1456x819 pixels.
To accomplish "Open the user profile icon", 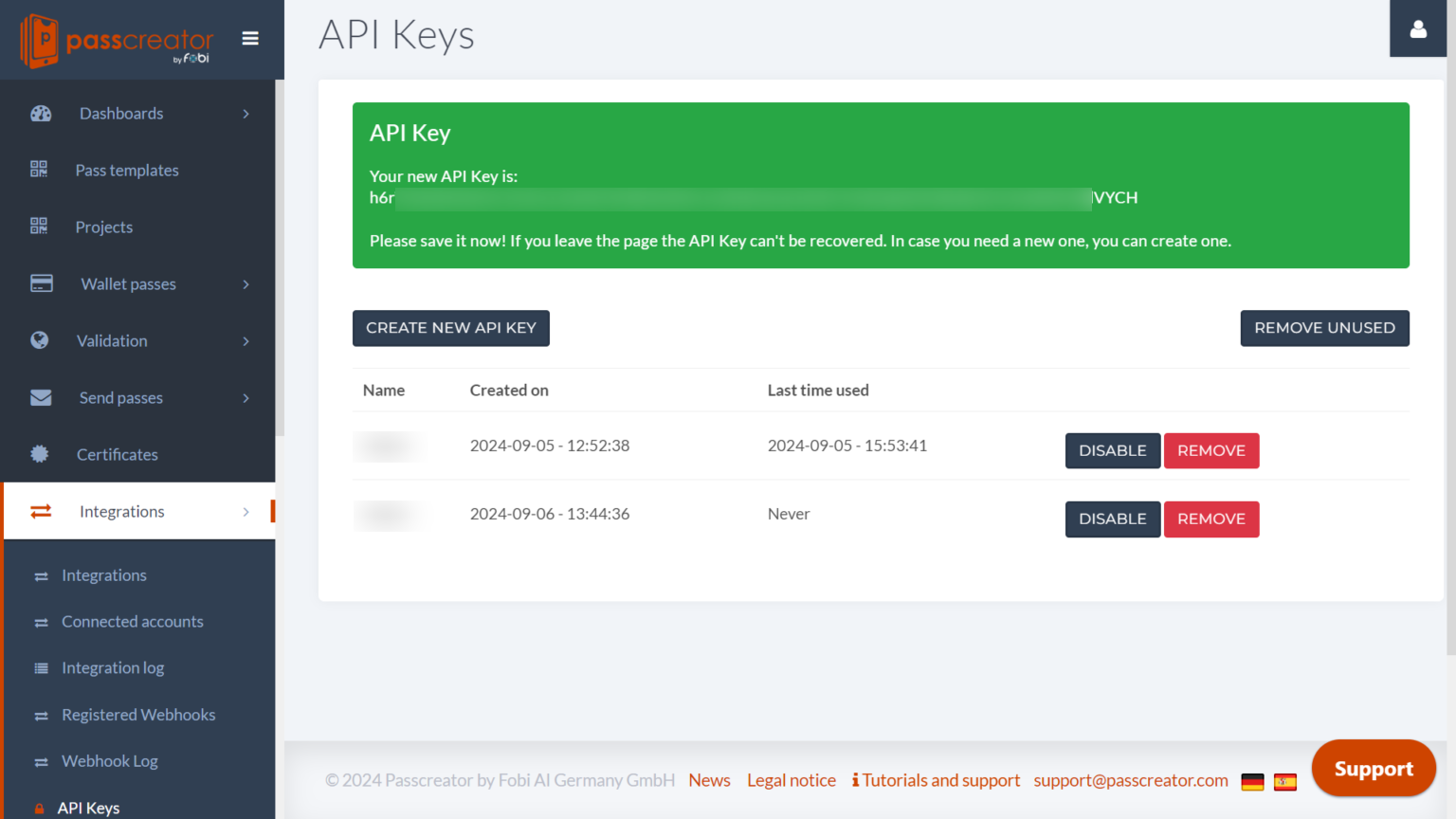I will point(1418,29).
